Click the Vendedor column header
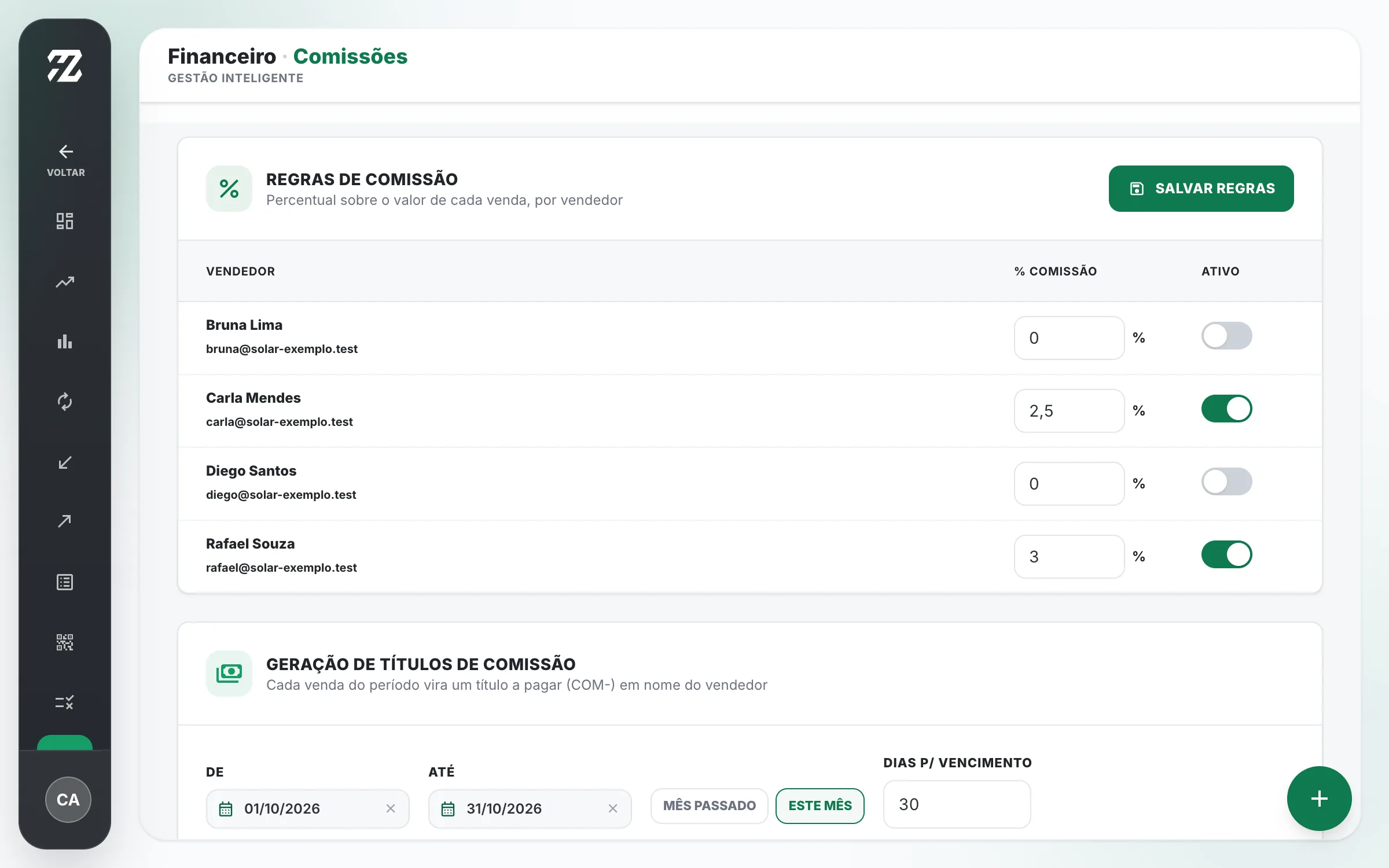 pyautogui.click(x=240, y=271)
